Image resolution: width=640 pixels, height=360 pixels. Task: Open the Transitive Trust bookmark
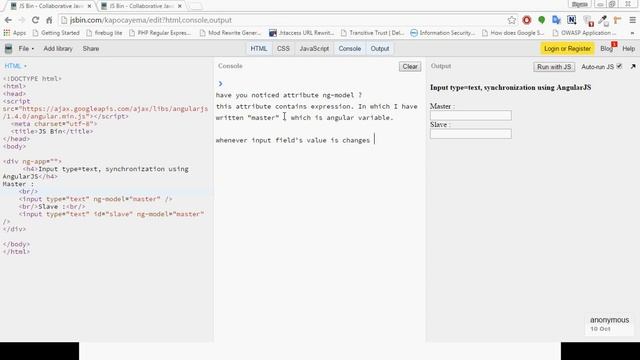pos(372,33)
